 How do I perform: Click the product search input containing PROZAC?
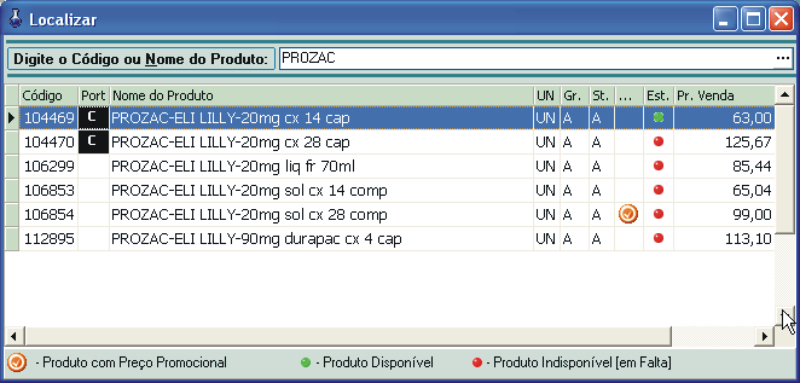point(527,59)
